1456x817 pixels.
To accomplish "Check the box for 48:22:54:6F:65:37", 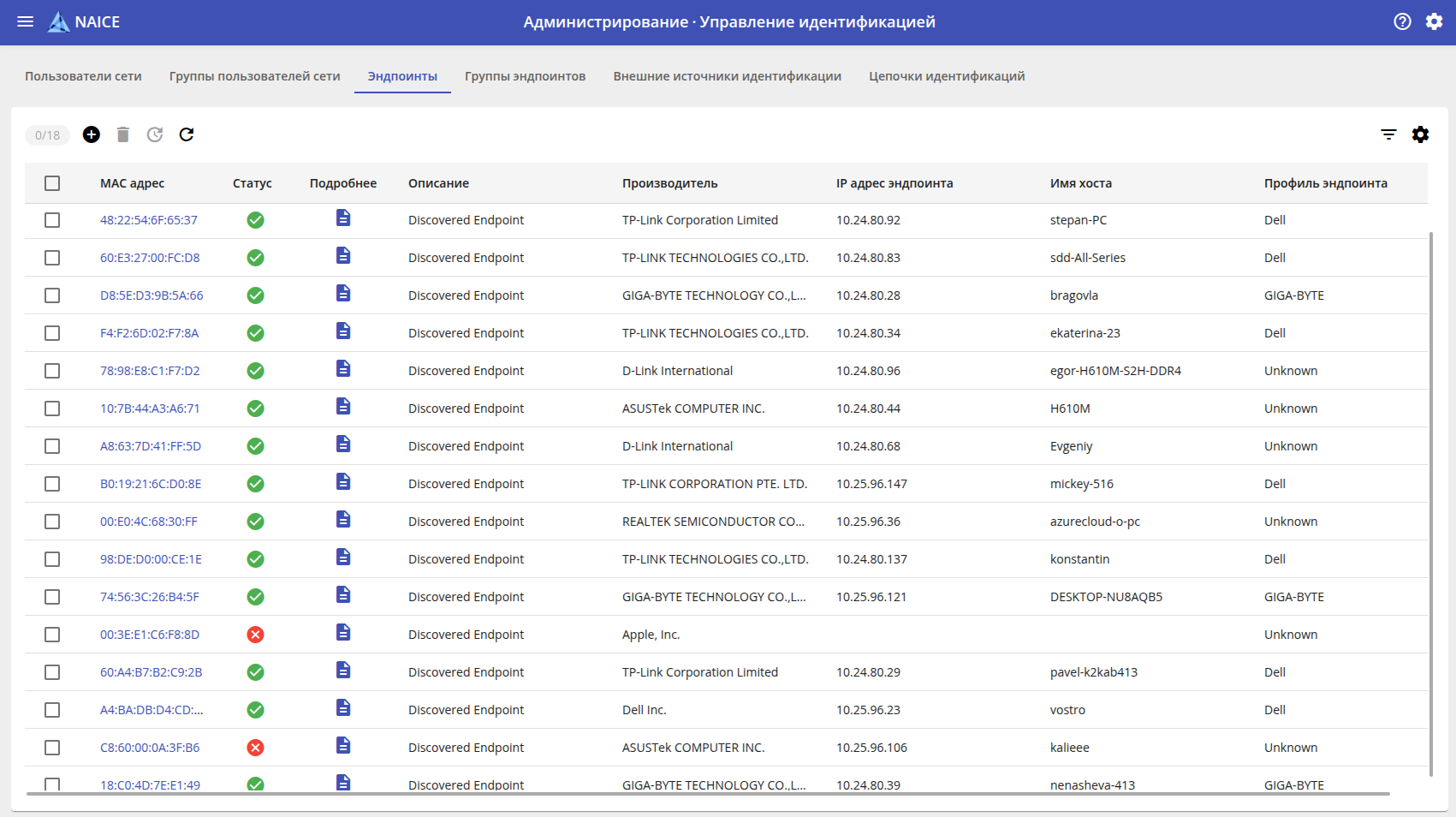I will tap(52, 220).
